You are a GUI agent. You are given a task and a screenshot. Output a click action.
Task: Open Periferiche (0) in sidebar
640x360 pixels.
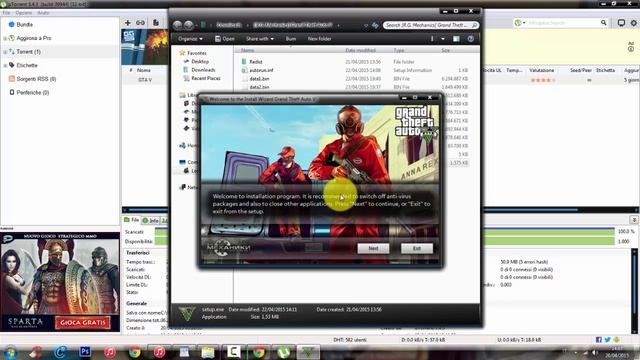click(33, 93)
